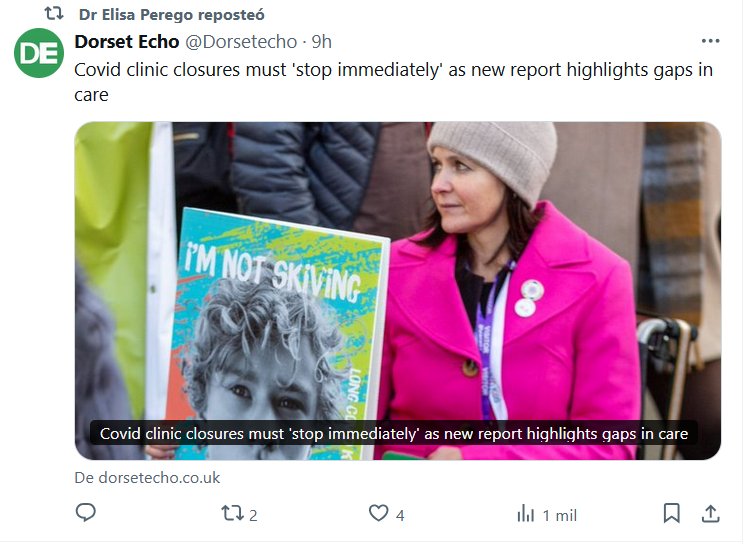Click the image caption headline overlay
750x544 pixels.
[394, 433]
